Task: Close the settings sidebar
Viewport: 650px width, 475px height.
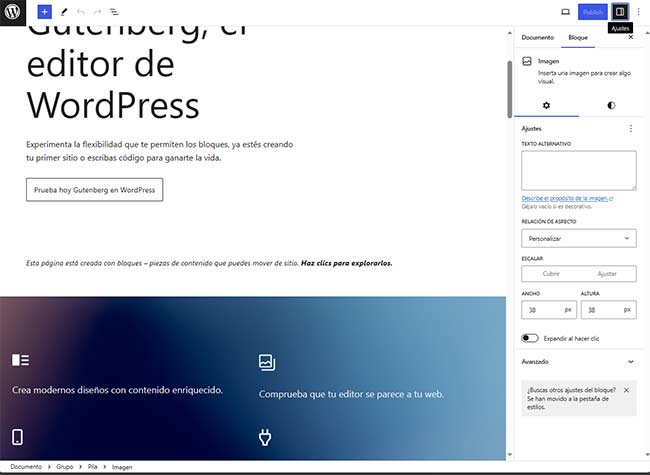Action: [x=631, y=37]
